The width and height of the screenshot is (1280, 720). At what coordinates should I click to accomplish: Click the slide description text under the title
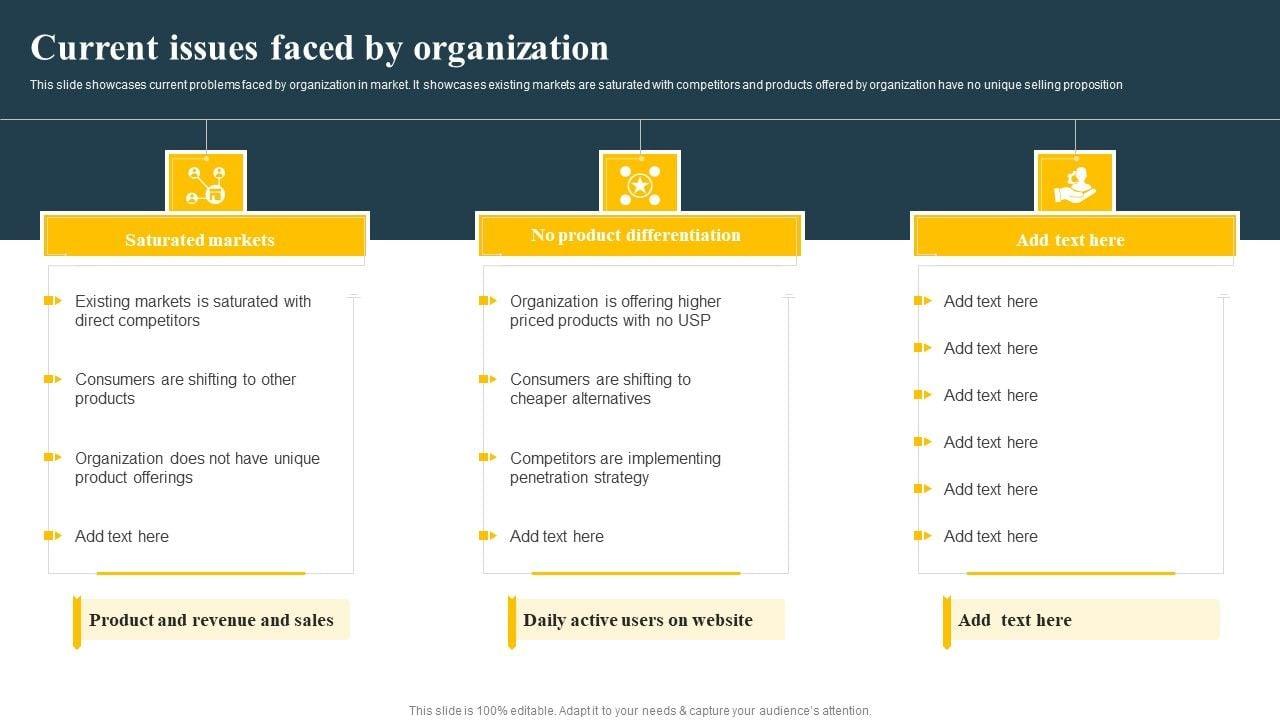coord(576,85)
